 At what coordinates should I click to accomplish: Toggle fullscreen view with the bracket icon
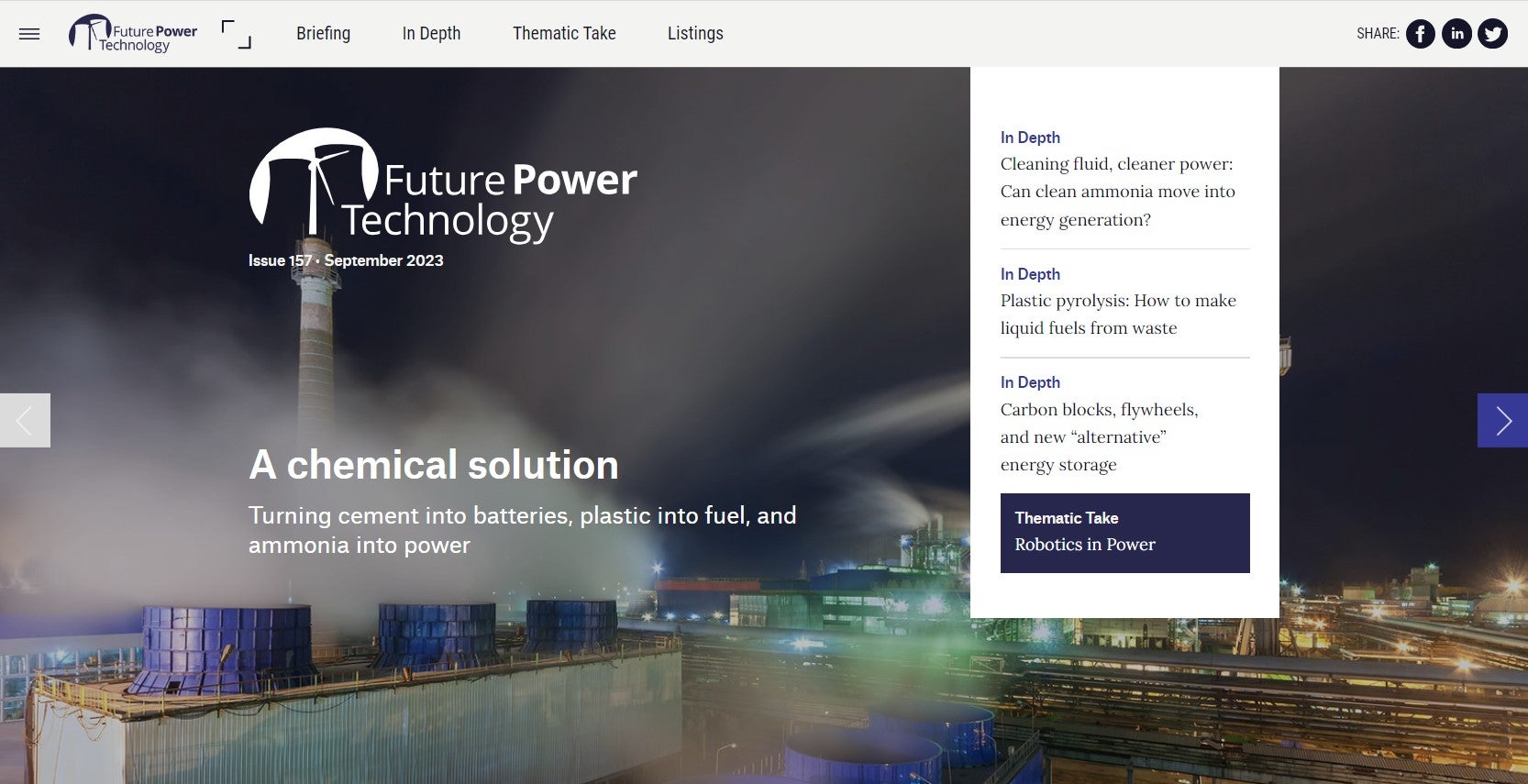point(237,34)
